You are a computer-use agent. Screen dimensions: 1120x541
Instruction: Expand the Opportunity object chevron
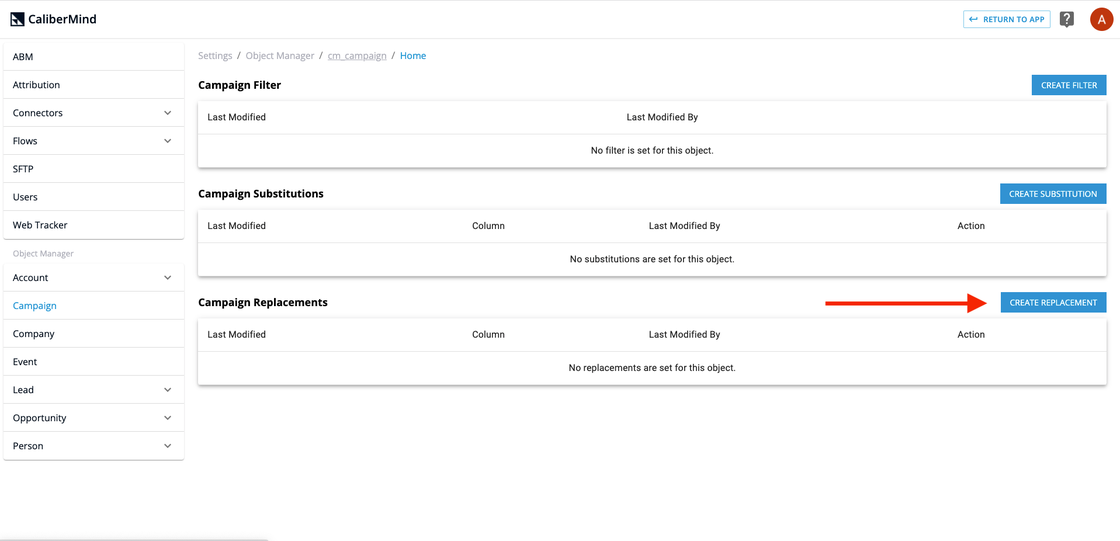[168, 417]
